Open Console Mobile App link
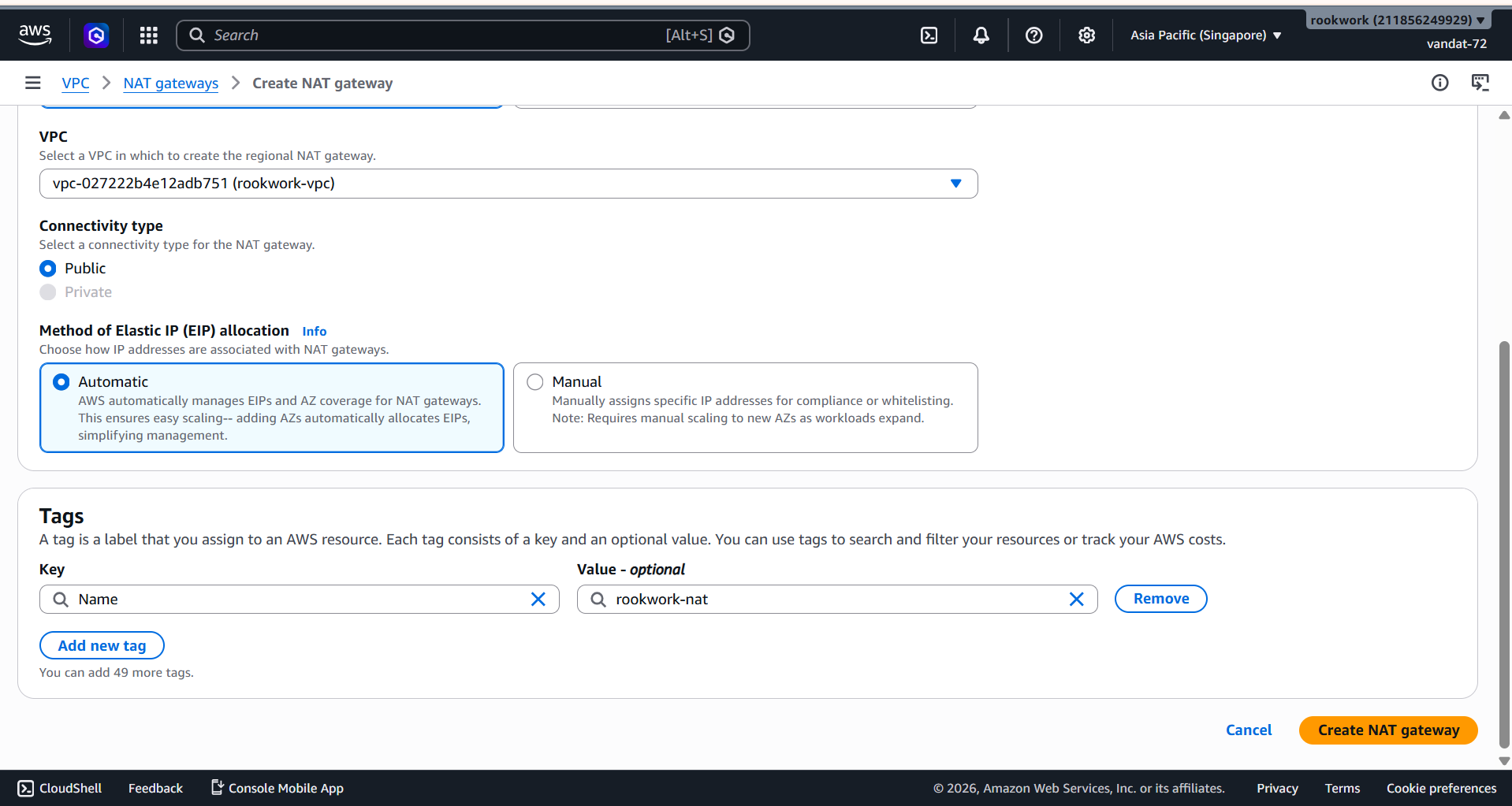This screenshot has height=806, width=1512. click(x=277, y=788)
